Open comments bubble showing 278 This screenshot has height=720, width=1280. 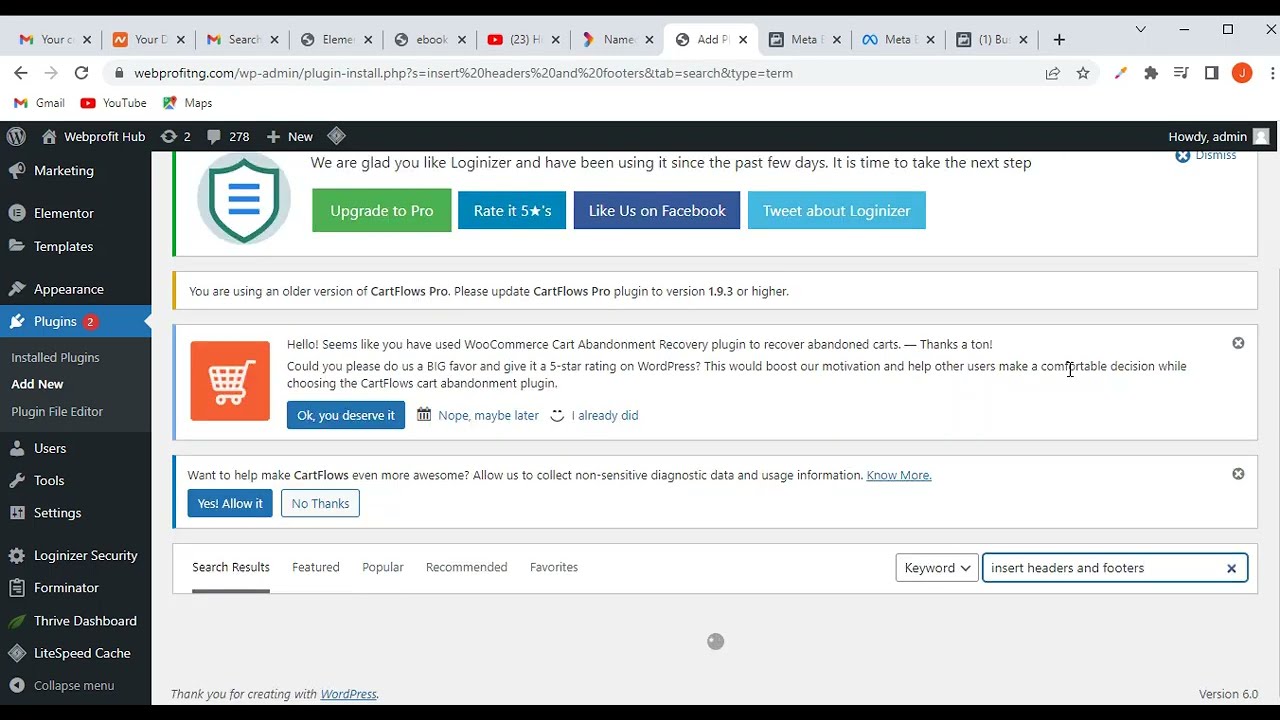point(228,136)
